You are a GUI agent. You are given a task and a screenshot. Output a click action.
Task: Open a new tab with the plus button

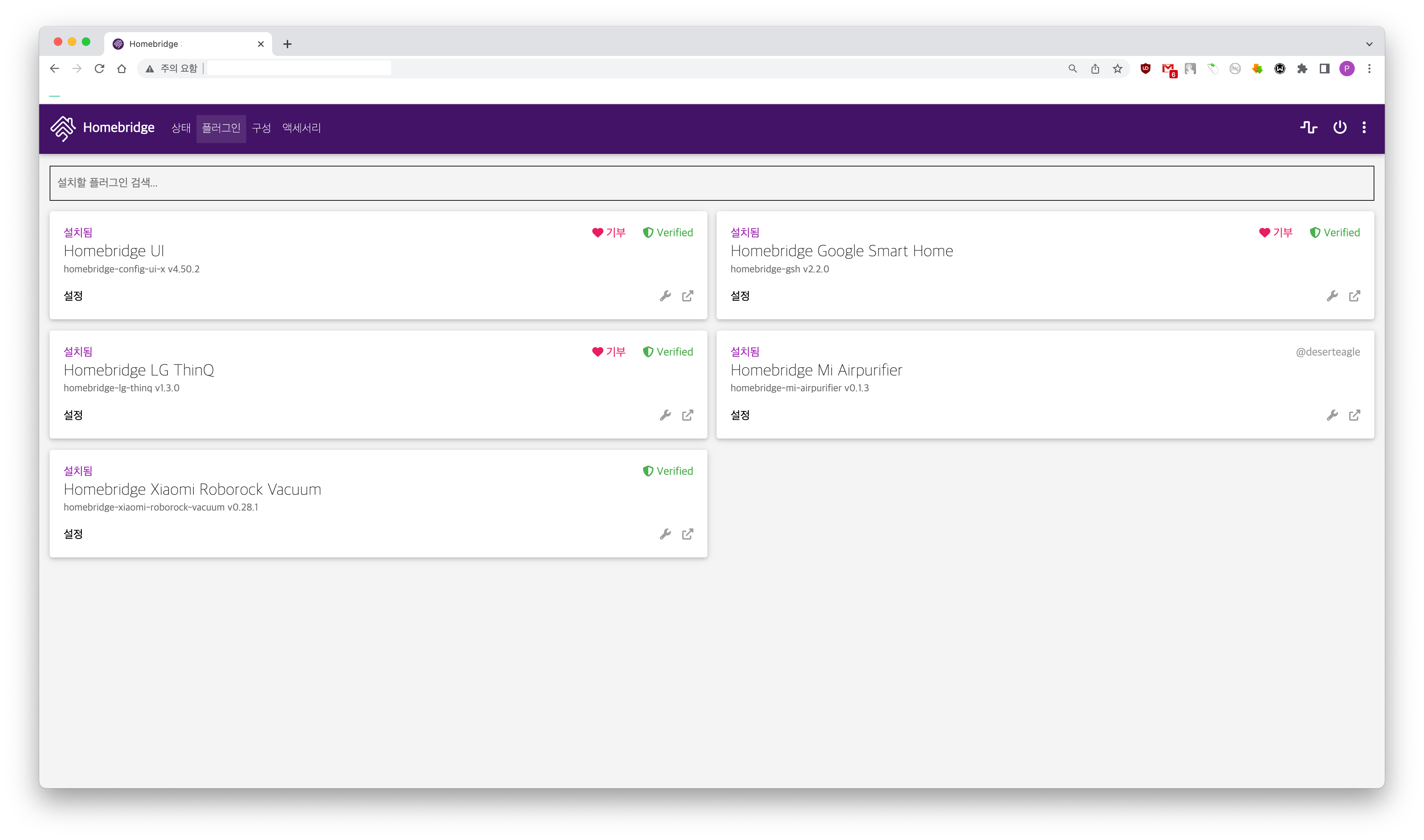click(287, 44)
